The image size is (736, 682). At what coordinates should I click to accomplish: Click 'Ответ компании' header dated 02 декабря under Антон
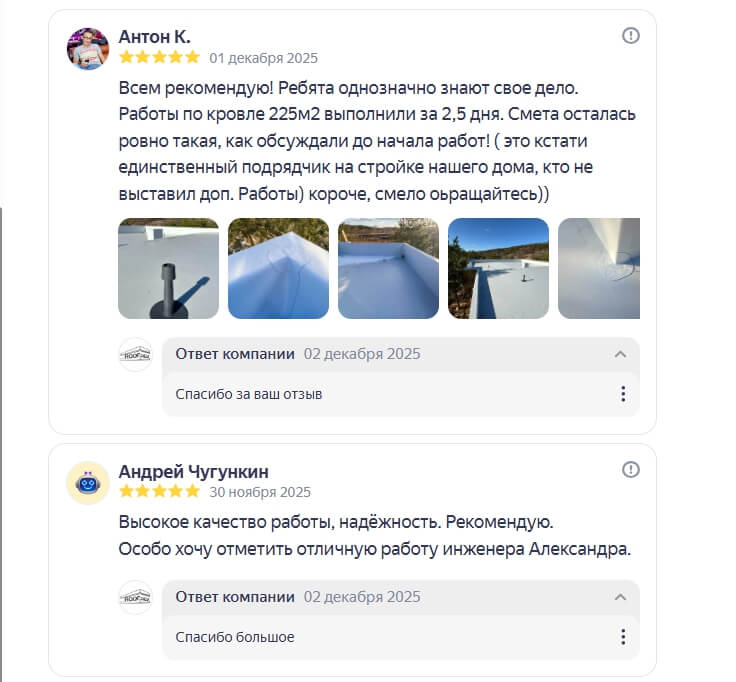coord(235,354)
